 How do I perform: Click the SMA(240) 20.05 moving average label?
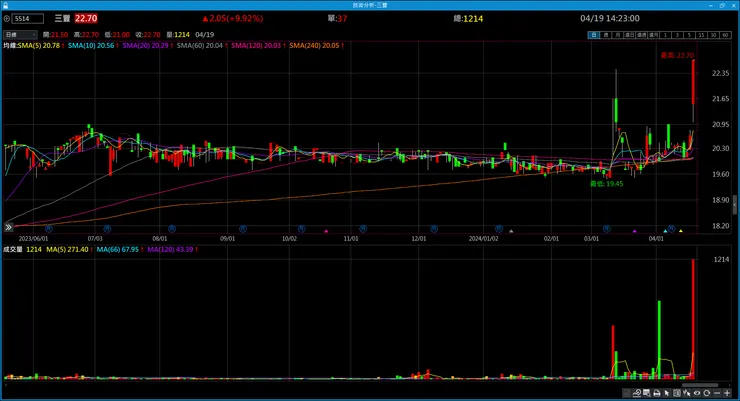316,45
